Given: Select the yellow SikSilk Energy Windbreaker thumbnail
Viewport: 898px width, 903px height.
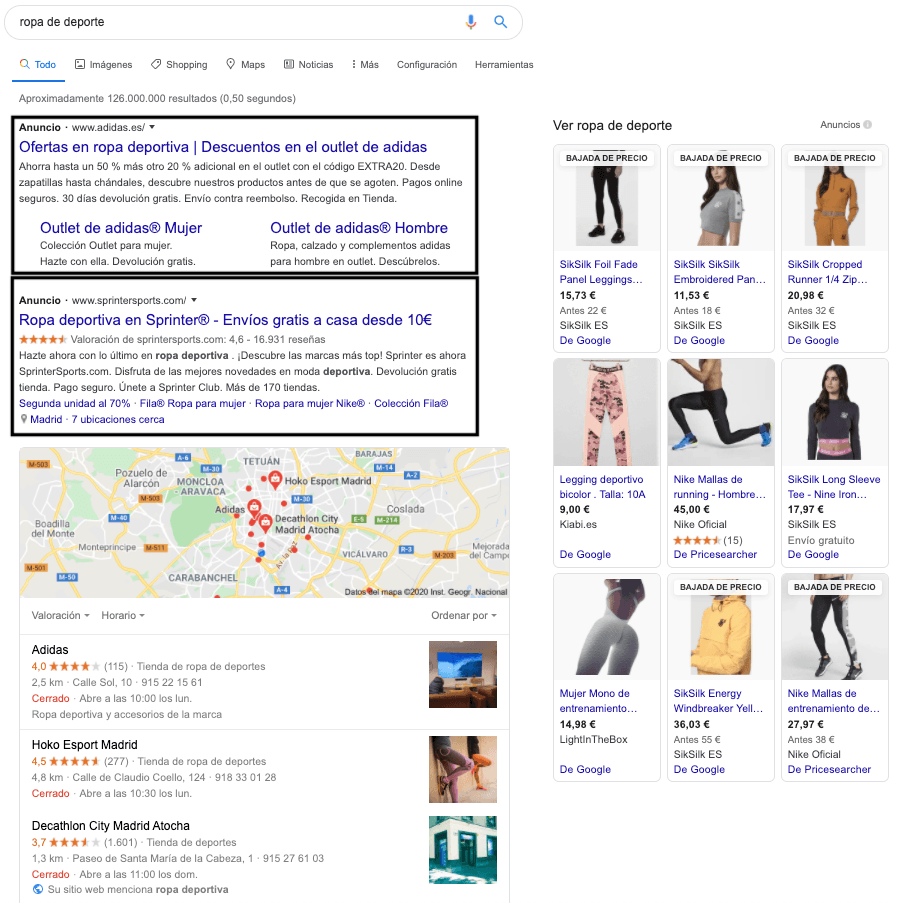Looking at the screenshot, I should click(718, 626).
